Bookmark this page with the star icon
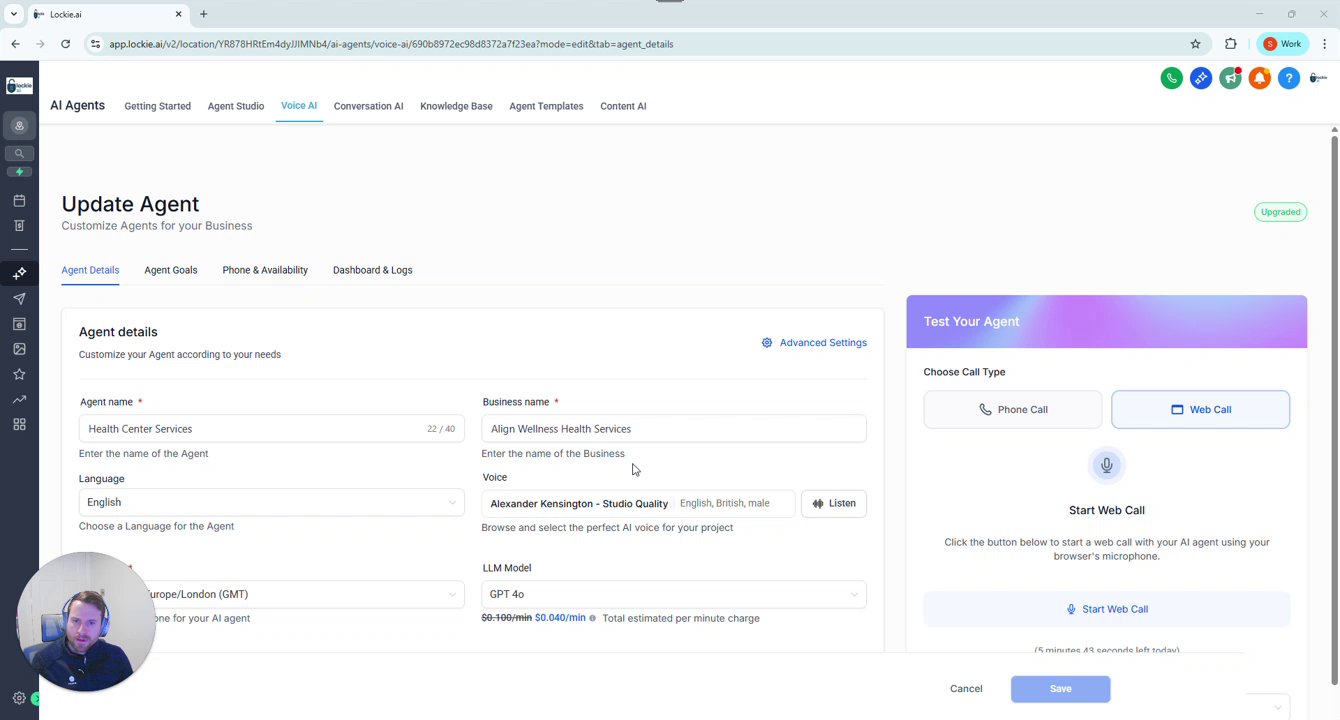Screen dimensions: 1340x720 [1195, 44]
